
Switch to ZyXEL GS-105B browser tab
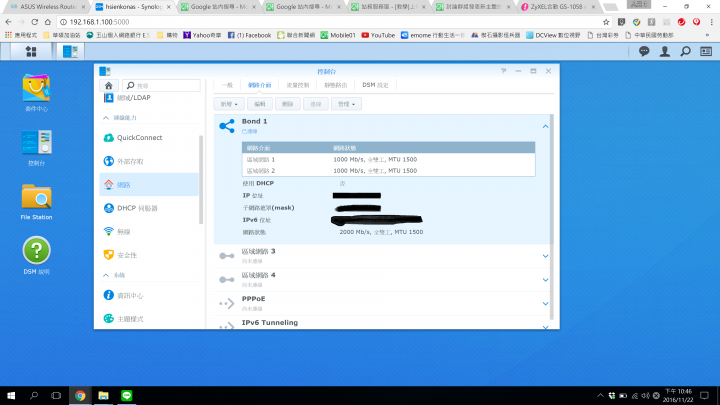coord(558,7)
